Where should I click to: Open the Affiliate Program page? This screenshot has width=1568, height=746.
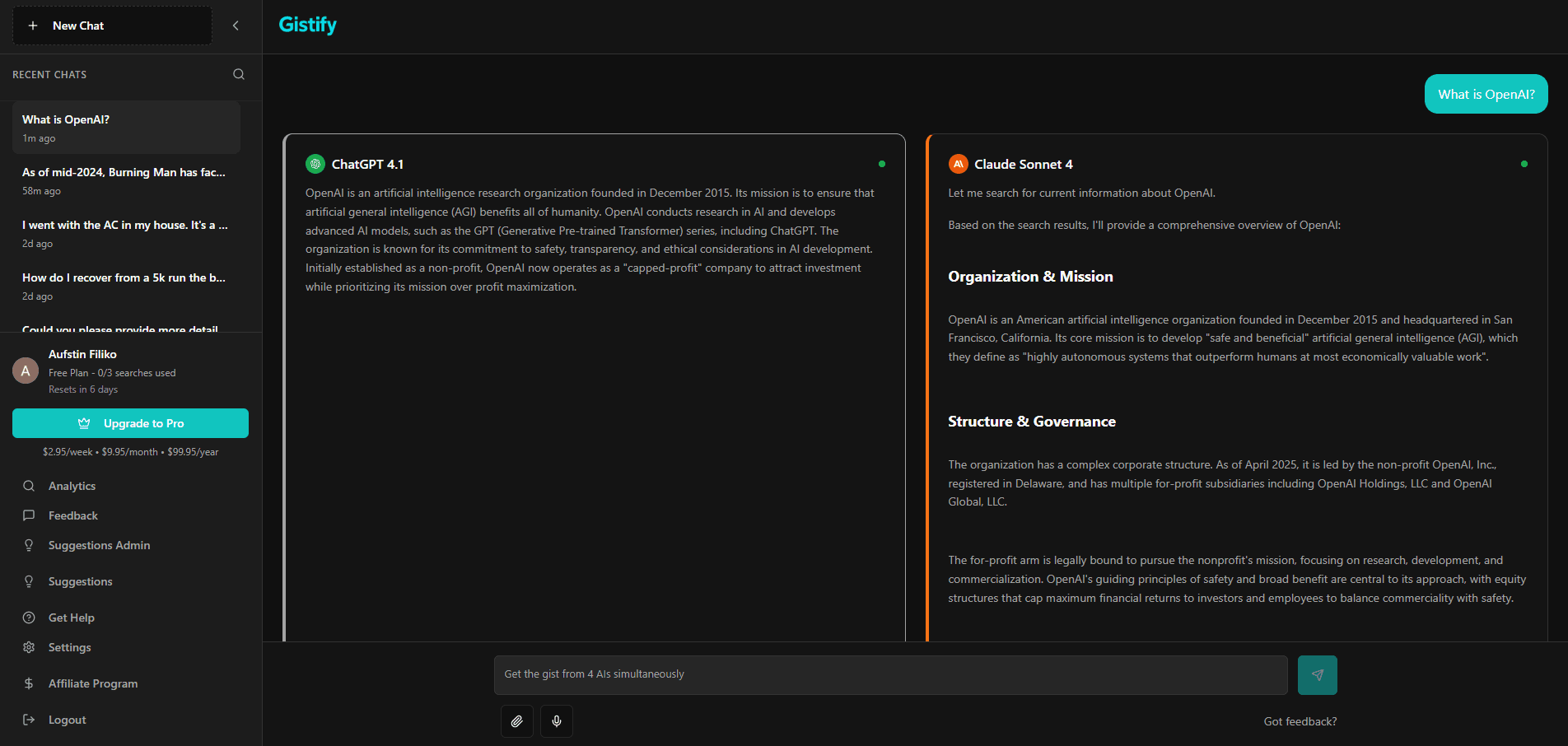click(x=92, y=683)
